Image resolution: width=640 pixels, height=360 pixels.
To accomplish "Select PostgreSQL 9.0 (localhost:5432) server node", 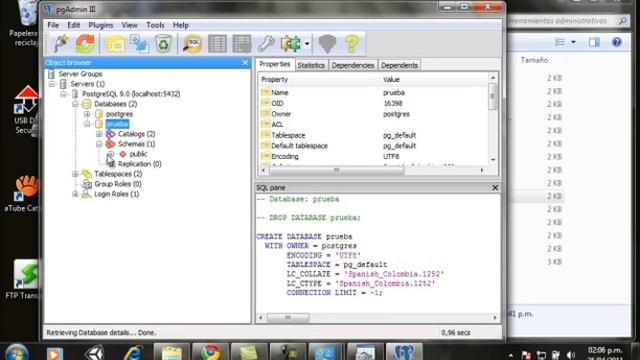I will 131,94.
